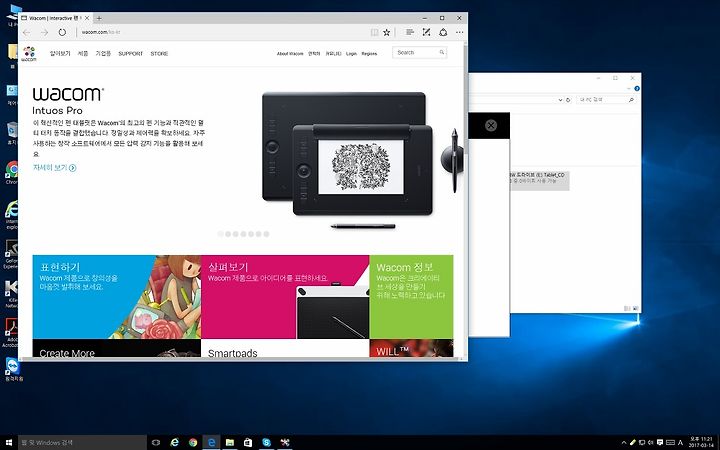The image size is (720, 450).
Task: Switch Explorer to details view icon
Action: (x=627, y=309)
